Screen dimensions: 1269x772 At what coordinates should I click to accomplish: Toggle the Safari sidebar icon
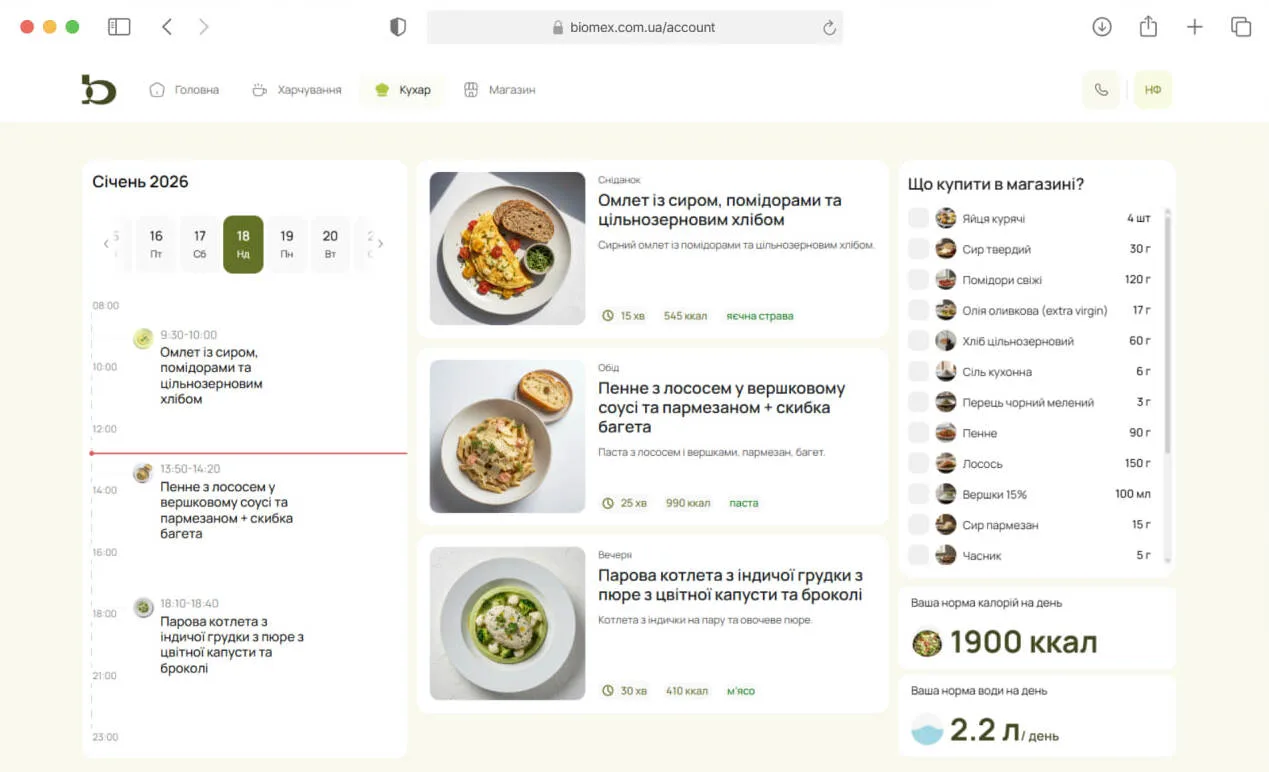pos(119,27)
